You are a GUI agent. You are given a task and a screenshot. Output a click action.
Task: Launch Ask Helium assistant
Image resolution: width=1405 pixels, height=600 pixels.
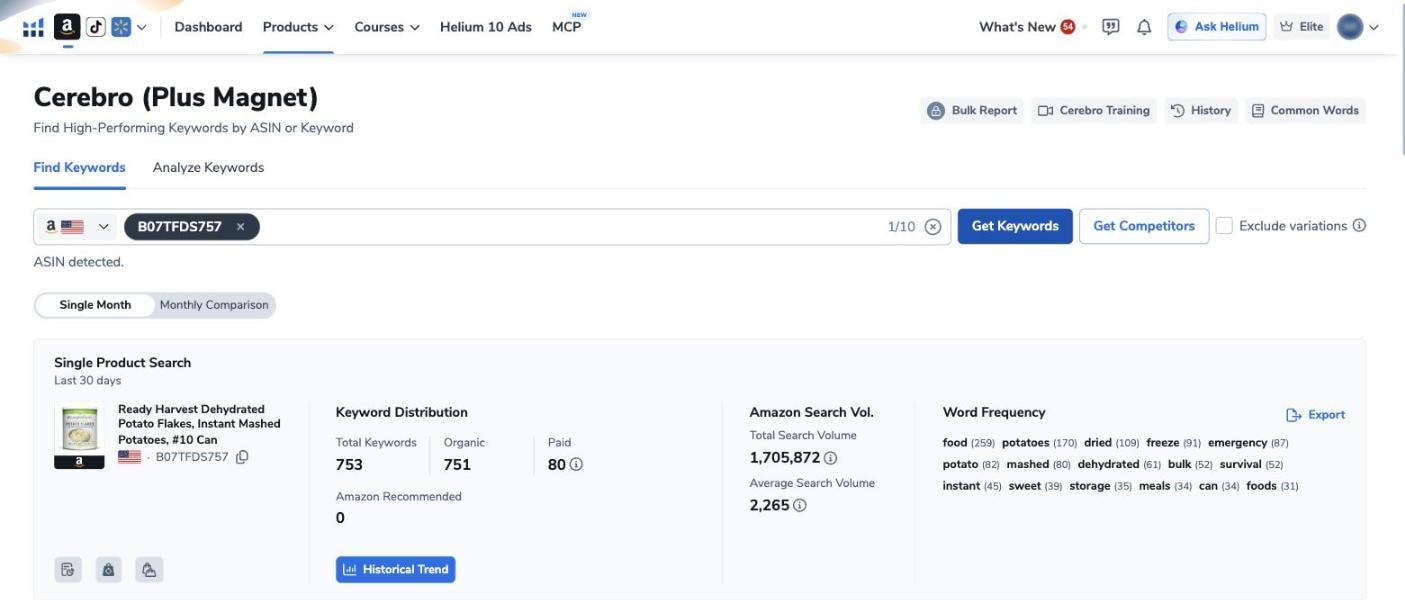(1216, 27)
